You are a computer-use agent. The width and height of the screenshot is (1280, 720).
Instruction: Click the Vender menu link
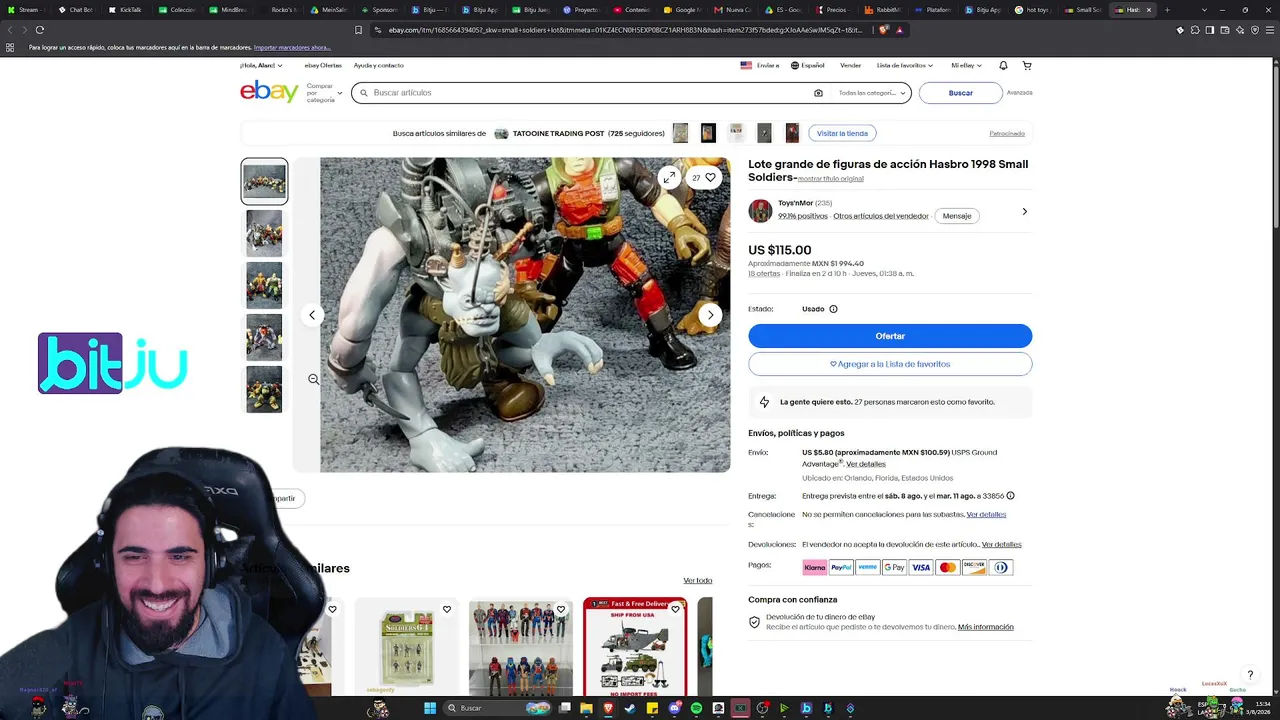pos(850,65)
